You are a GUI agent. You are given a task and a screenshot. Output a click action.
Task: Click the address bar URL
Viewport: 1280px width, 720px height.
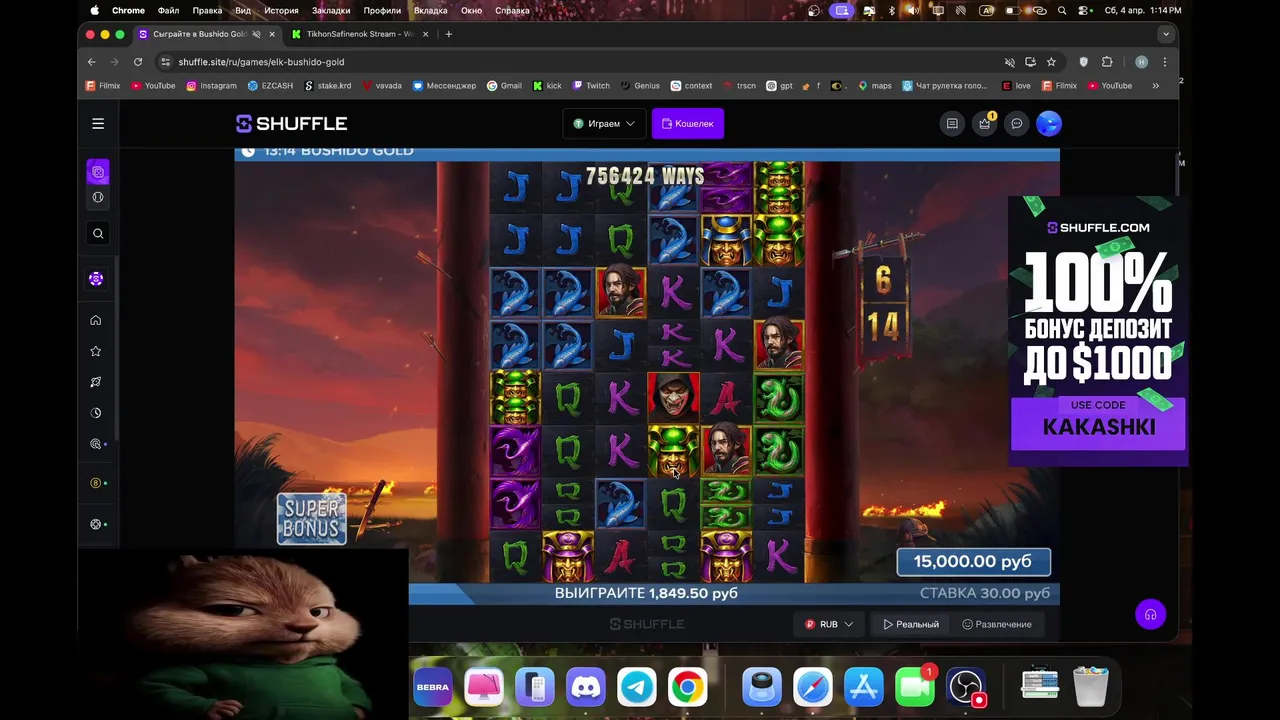coord(261,62)
